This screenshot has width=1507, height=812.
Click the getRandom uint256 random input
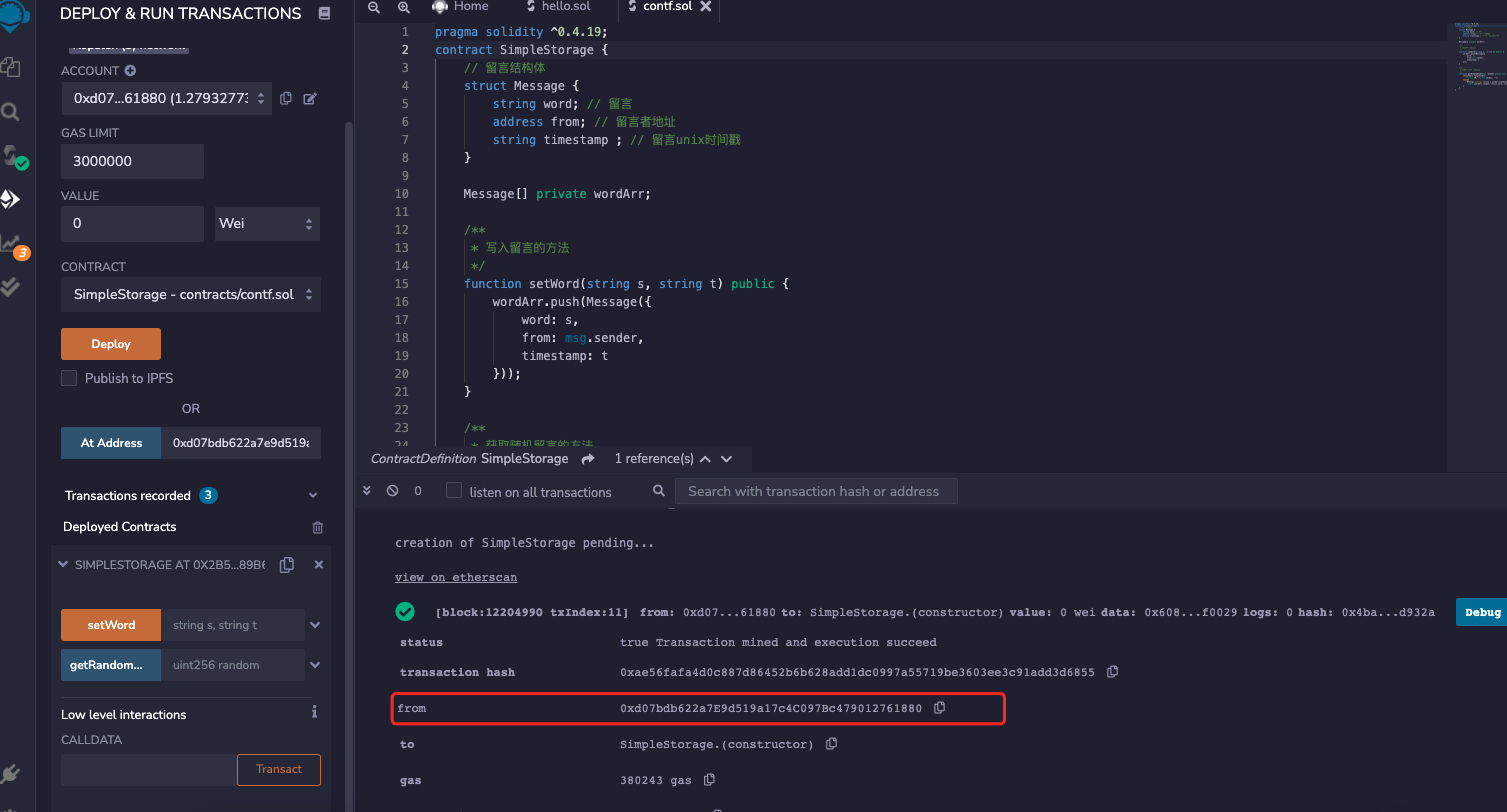pos(233,665)
